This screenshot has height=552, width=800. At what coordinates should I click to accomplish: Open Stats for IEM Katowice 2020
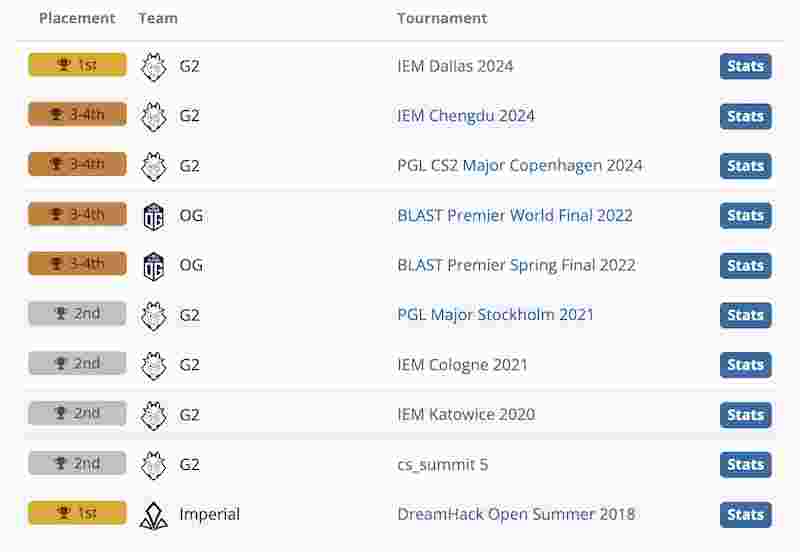coord(745,415)
